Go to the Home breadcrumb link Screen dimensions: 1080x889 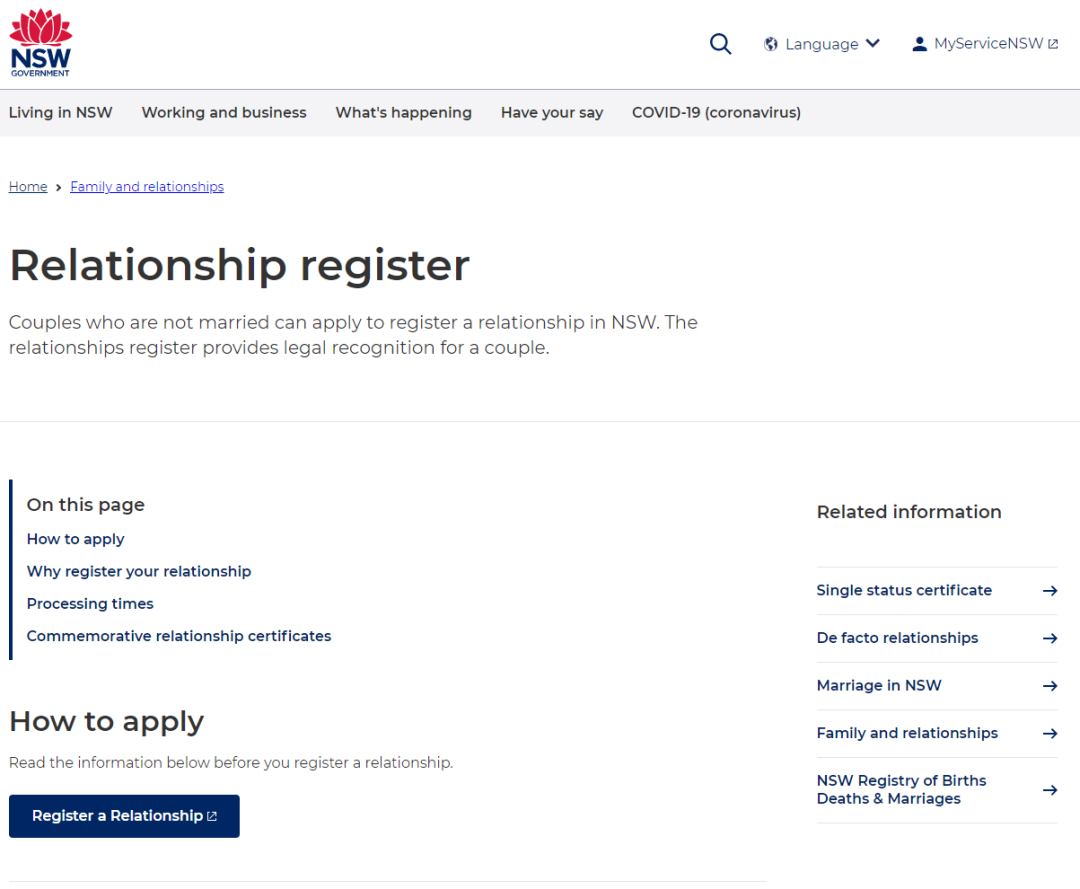coord(28,187)
